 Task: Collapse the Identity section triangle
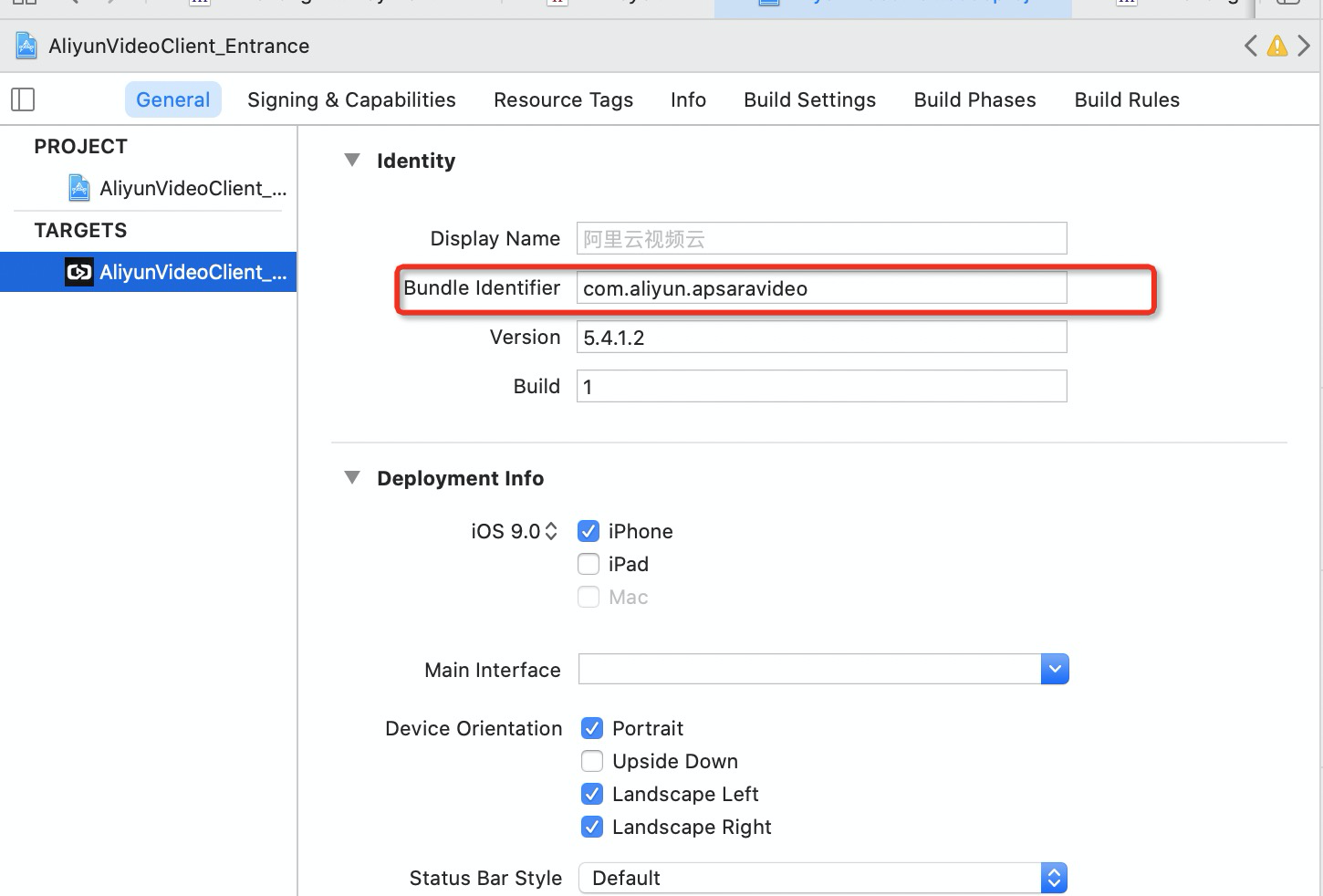click(x=352, y=160)
